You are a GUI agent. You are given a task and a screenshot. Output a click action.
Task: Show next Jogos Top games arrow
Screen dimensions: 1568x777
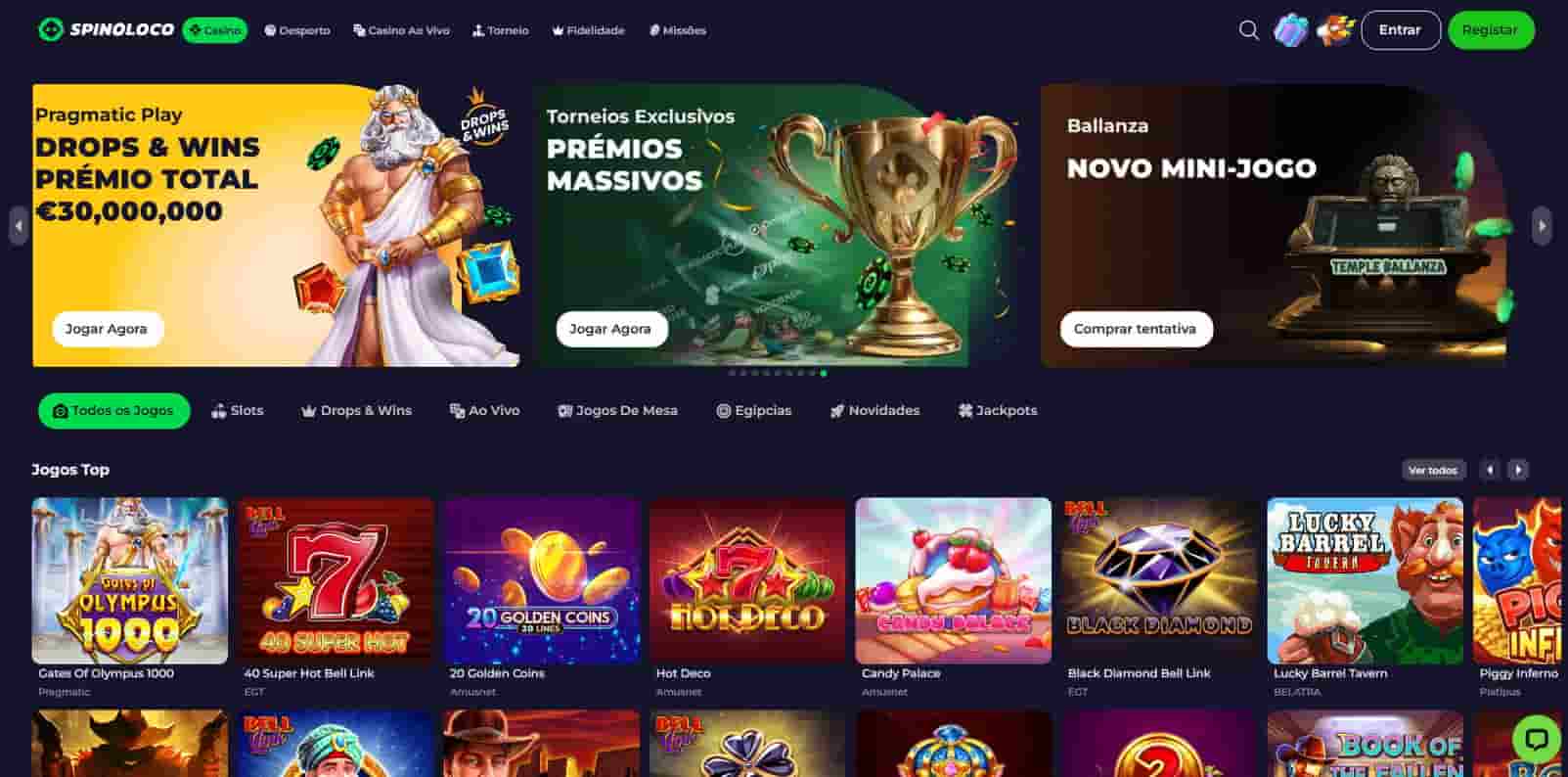click(x=1518, y=470)
